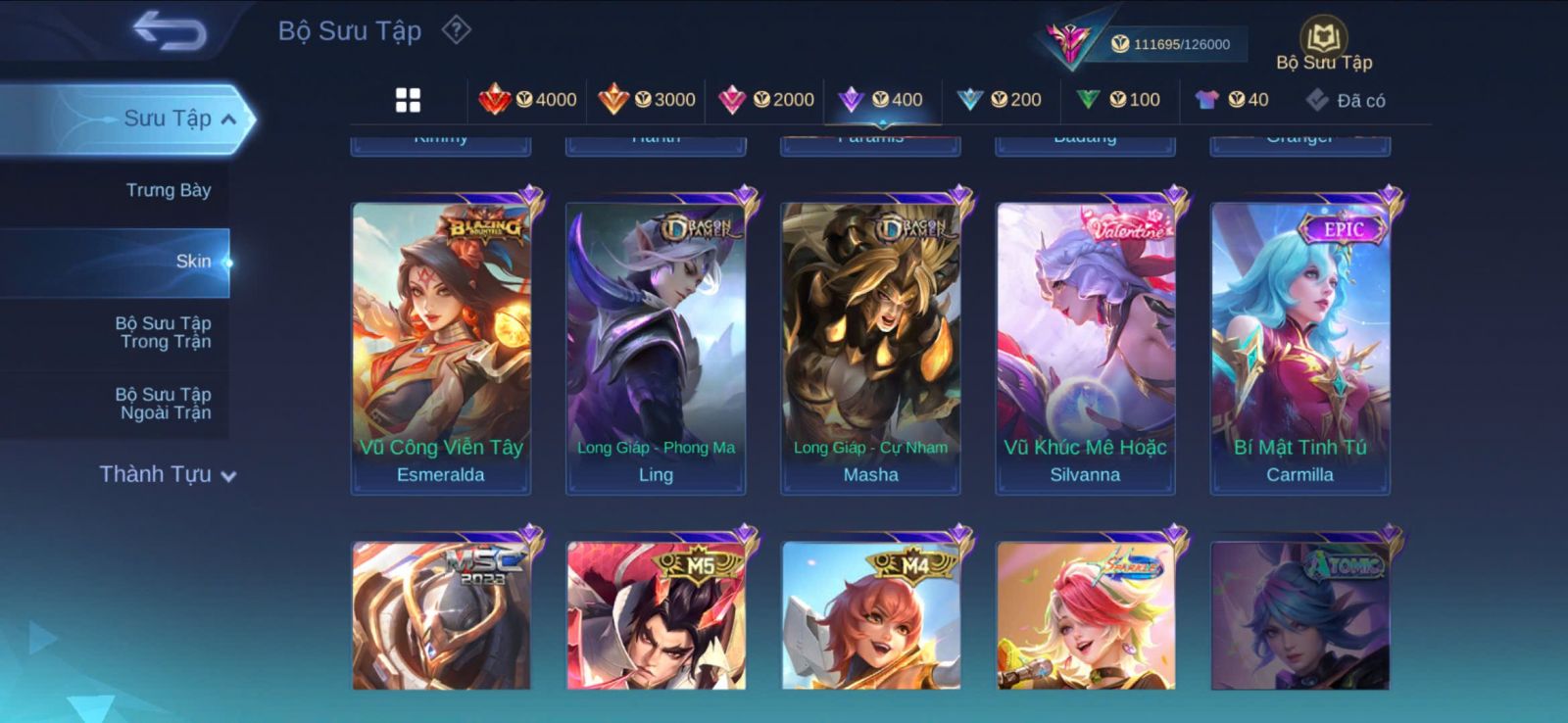1568x723 pixels.
Task: Open the Esmeralda Vũ Công Viễn Tây skin
Action: (441, 348)
